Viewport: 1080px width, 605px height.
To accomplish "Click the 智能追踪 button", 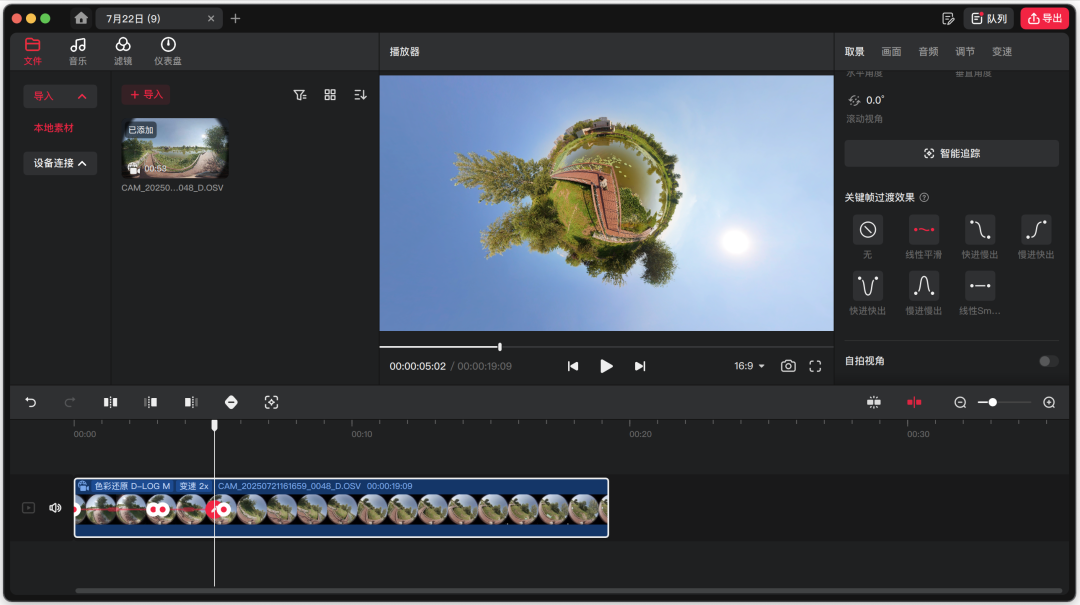I will (x=951, y=153).
